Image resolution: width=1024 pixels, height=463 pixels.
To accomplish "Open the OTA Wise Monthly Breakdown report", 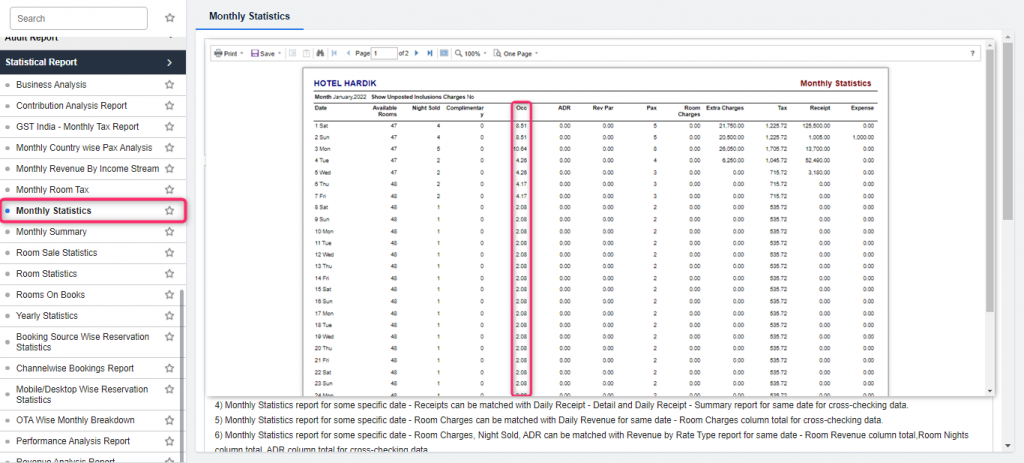I will click(x=75, y=420).
